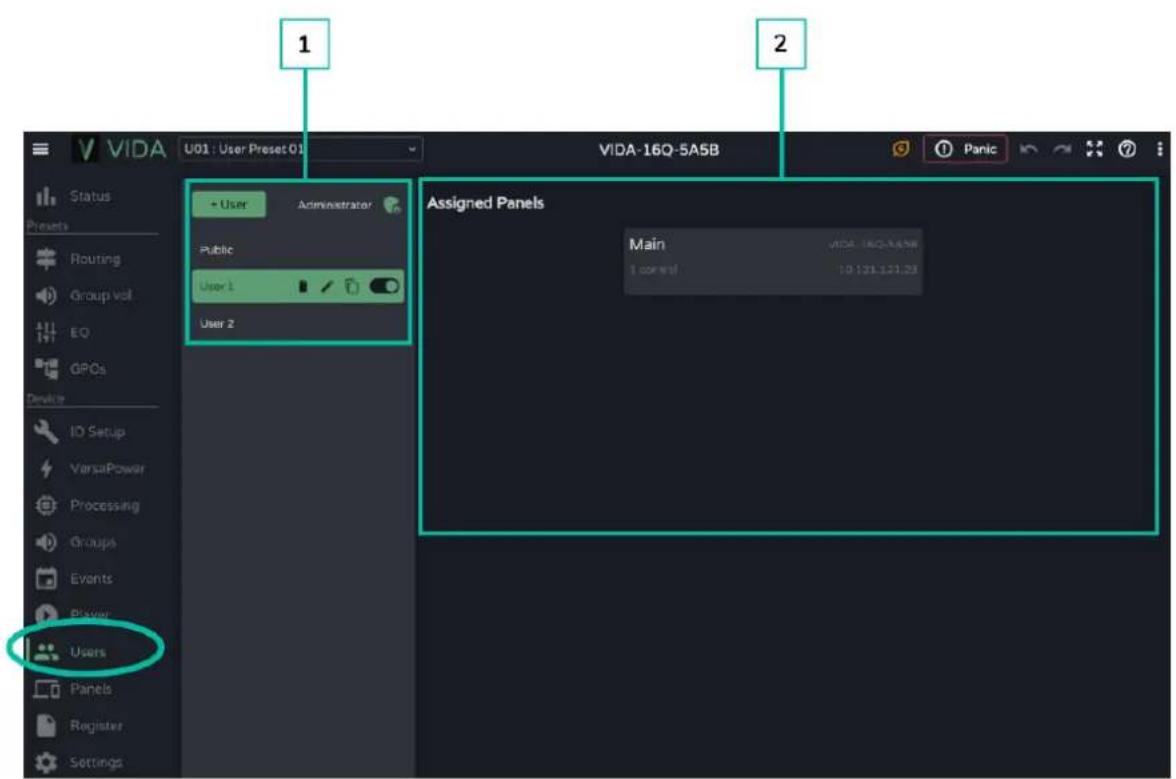The image size is (1176, 779).
Task: Click the Assigned Panels heading
Action: [x=485, y=203]
